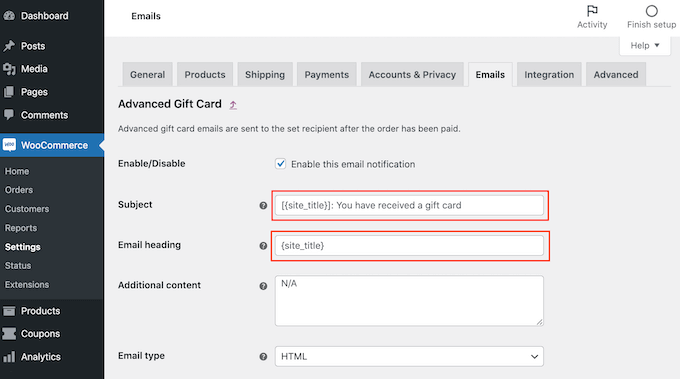Open the Email type HTML dropdown
The height and width of the screenshot is (379, 680).
[x=409, y=356]
